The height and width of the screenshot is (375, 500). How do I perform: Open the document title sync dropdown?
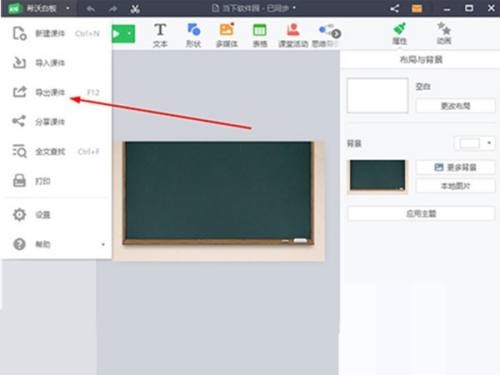point(294,8)
